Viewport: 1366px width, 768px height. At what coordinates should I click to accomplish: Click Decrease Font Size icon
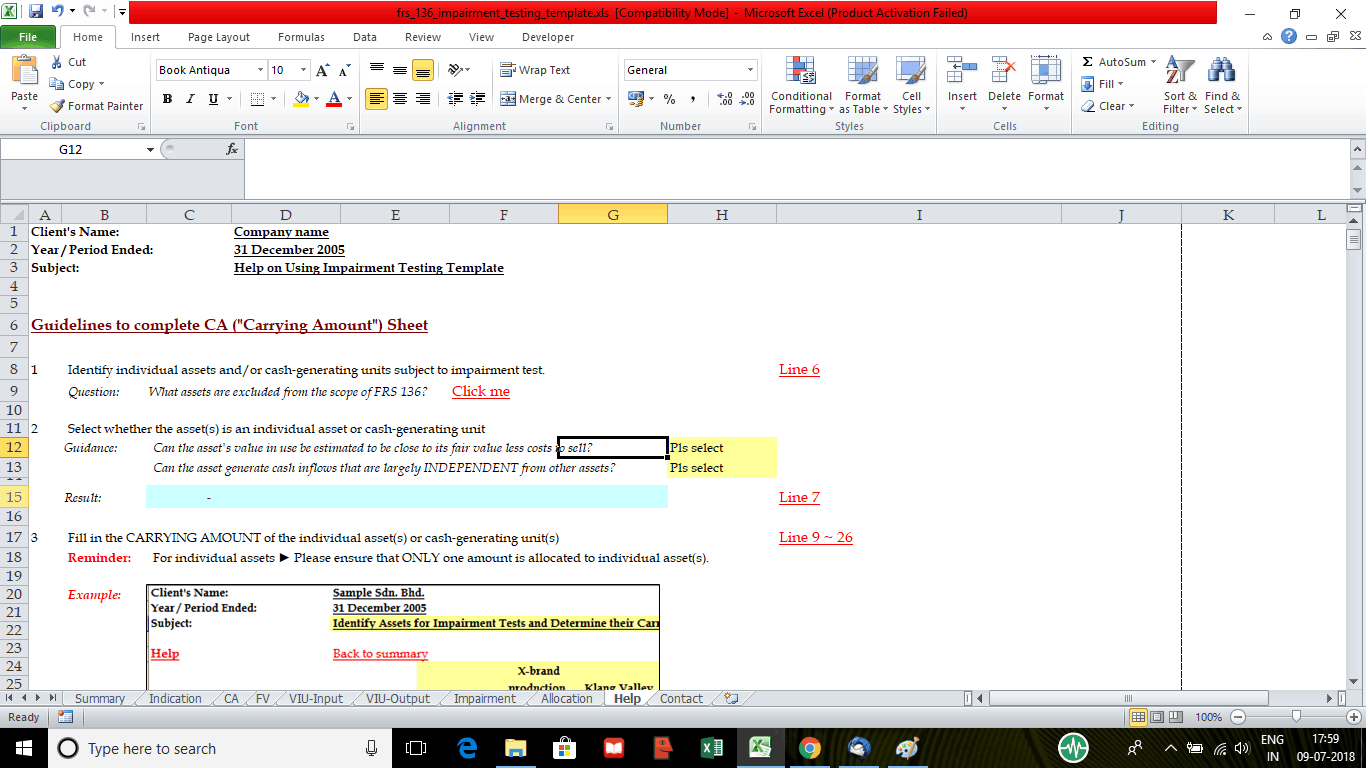344,70
